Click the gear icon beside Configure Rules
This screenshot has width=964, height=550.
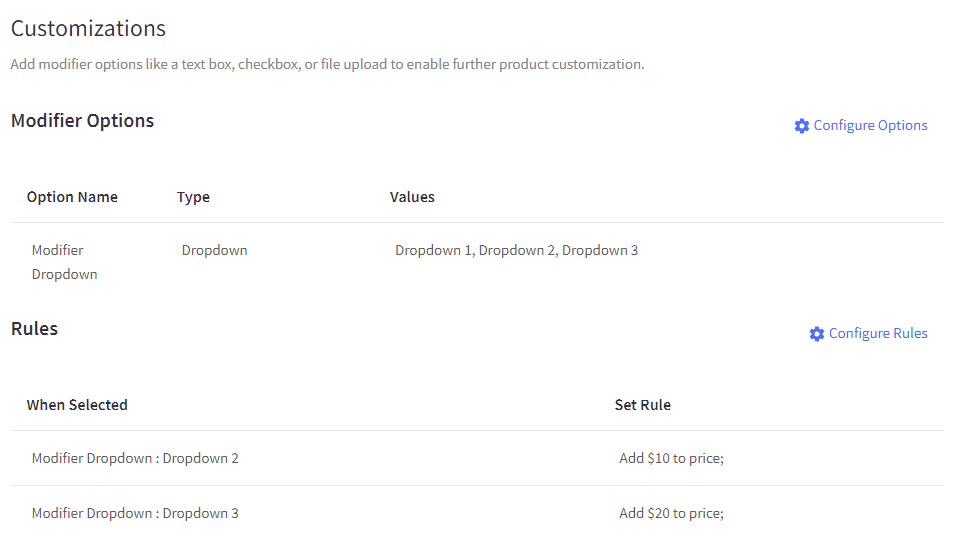[x=817, y=334]
